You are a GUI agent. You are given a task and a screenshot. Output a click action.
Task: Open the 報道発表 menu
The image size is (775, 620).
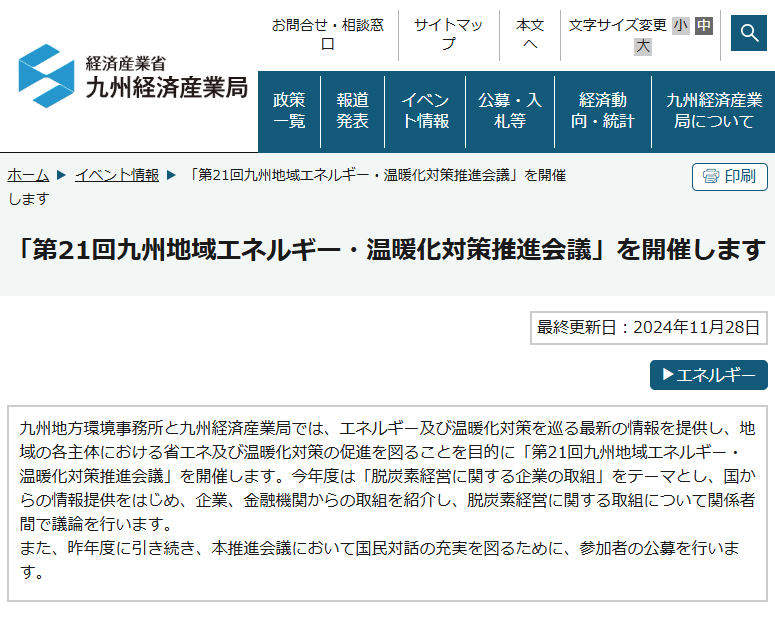point(352,111)
